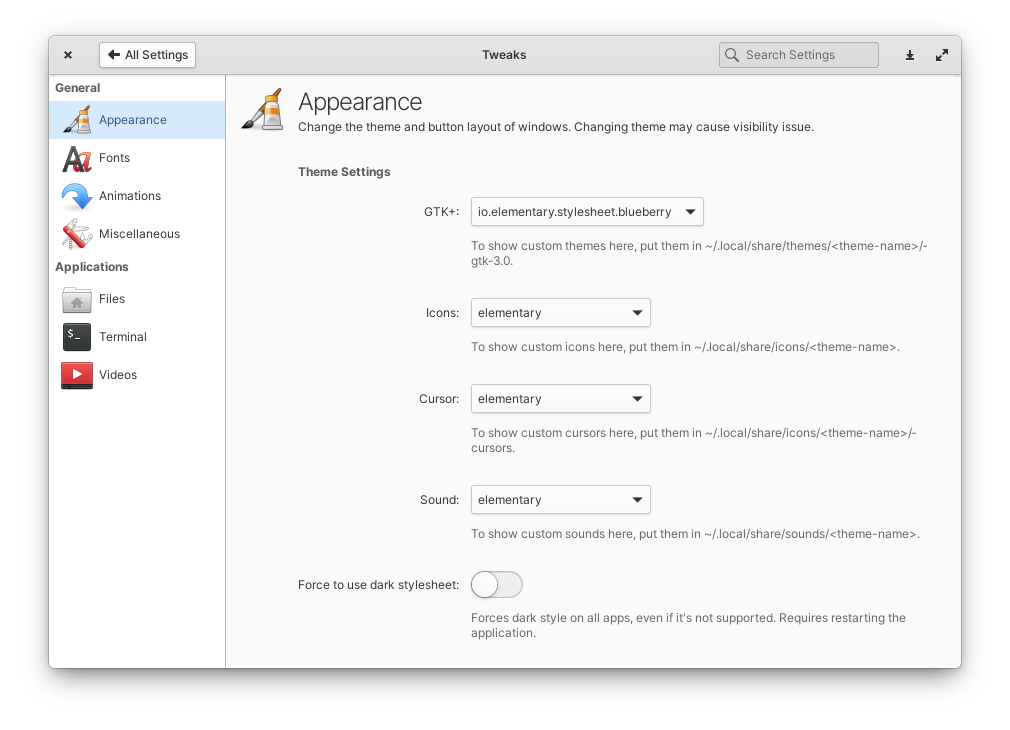Click the search magnifier in the search box

(731, 55)
